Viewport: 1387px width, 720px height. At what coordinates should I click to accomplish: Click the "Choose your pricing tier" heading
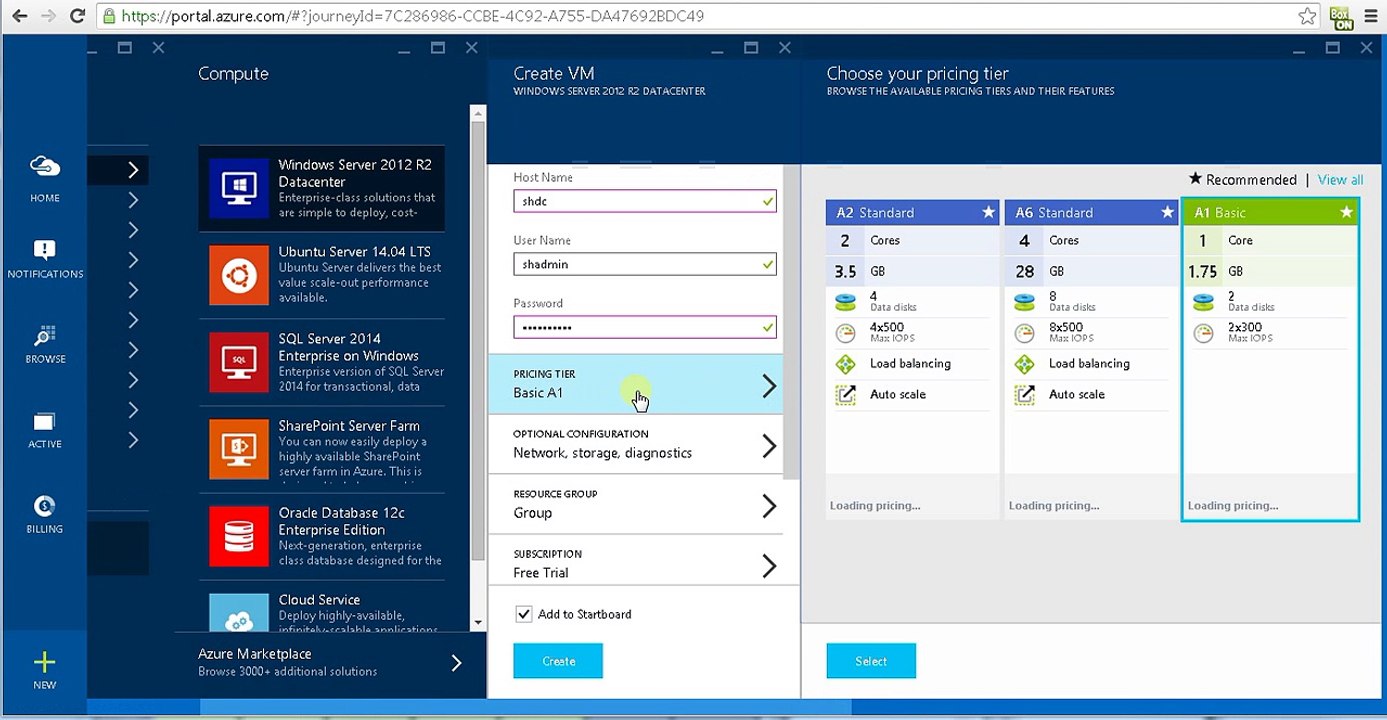(x=917, y=73)
